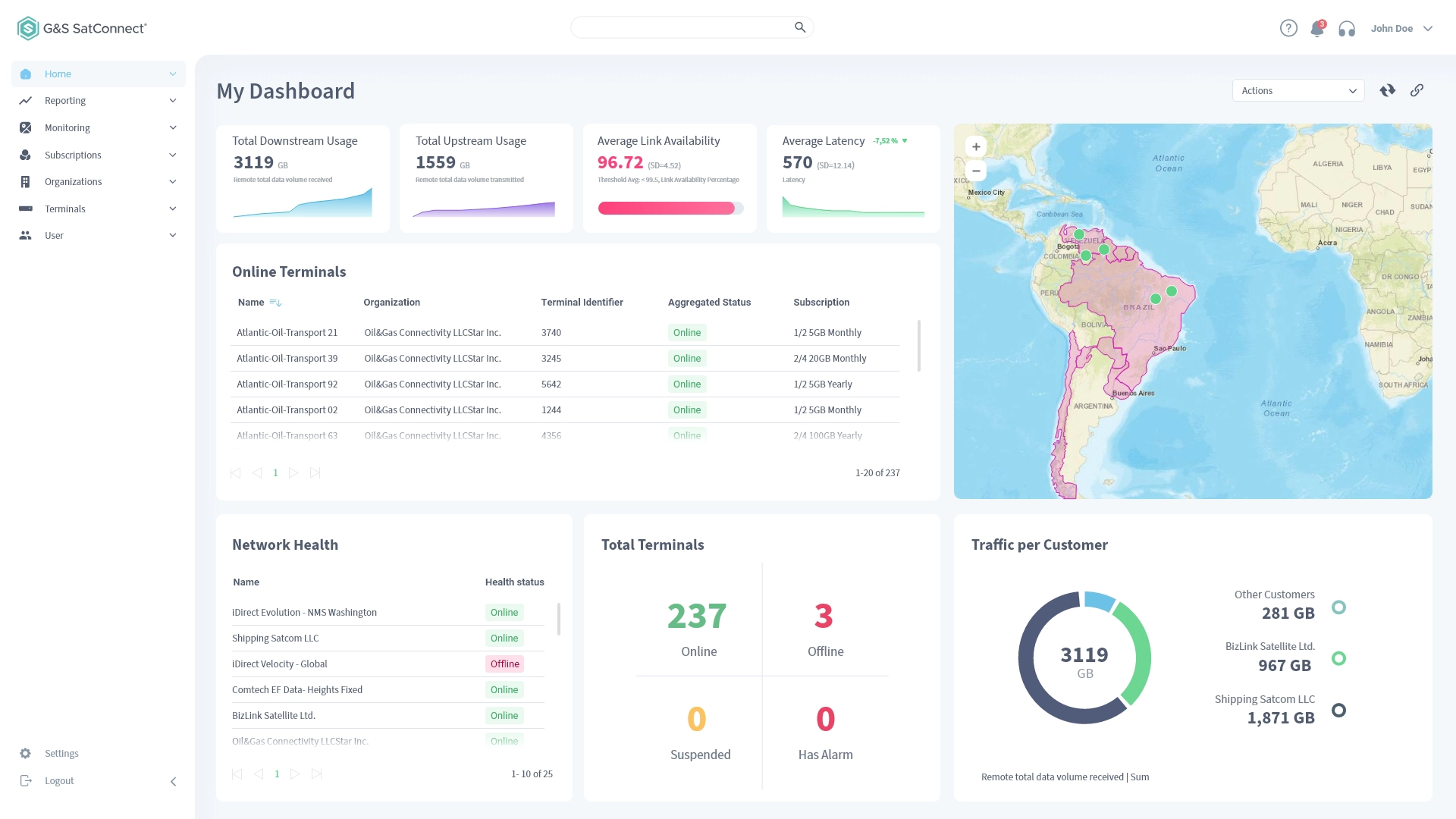The height and width of the screenshot is (819, 1456).
Task: Open the help question mark icon
Action: coord(1288,28)
